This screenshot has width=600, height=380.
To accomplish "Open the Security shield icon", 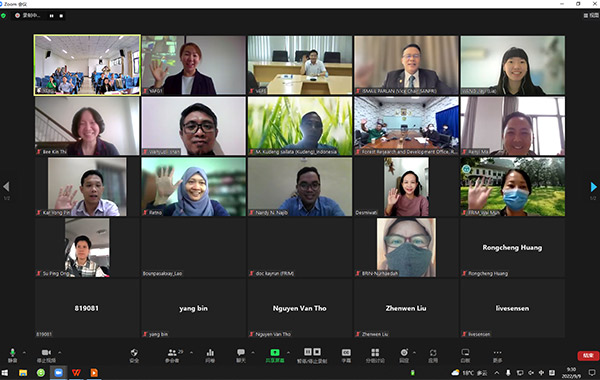I will [x=134, y=355].
